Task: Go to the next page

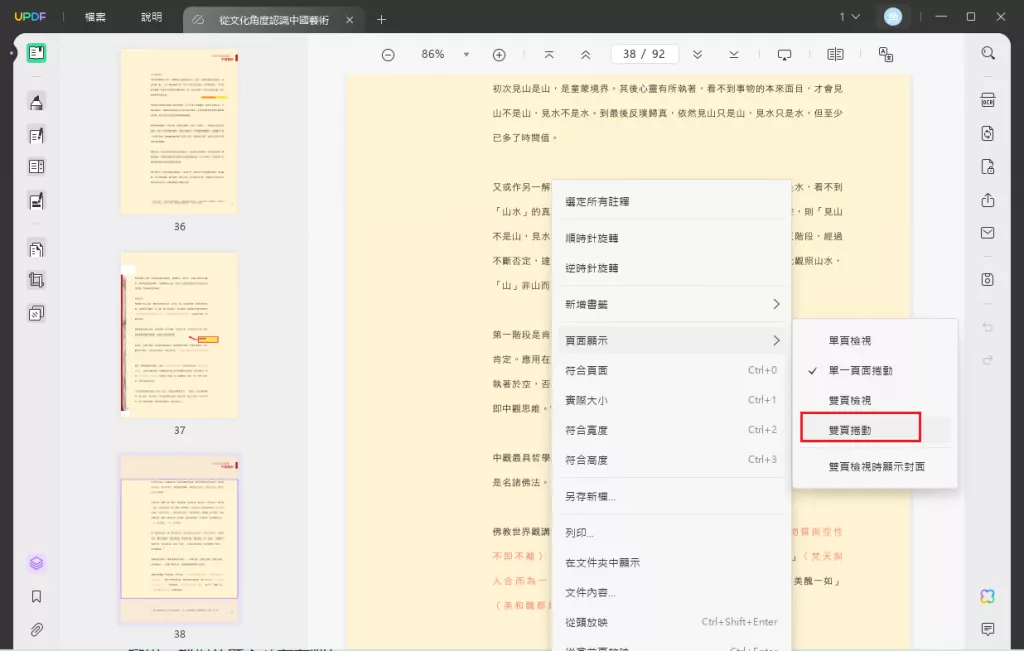Action: (697, 54)
